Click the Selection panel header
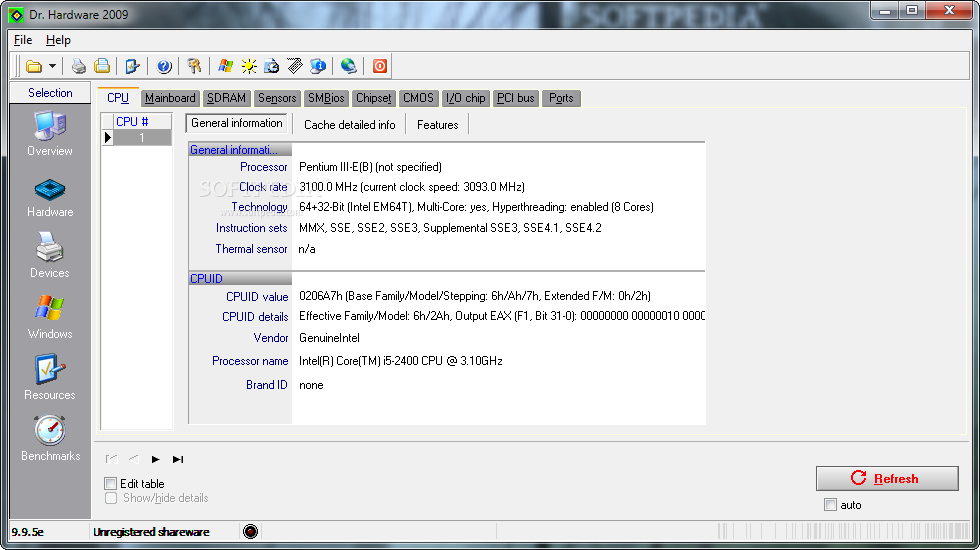The image size is (980, 550). tap(50, 92)
